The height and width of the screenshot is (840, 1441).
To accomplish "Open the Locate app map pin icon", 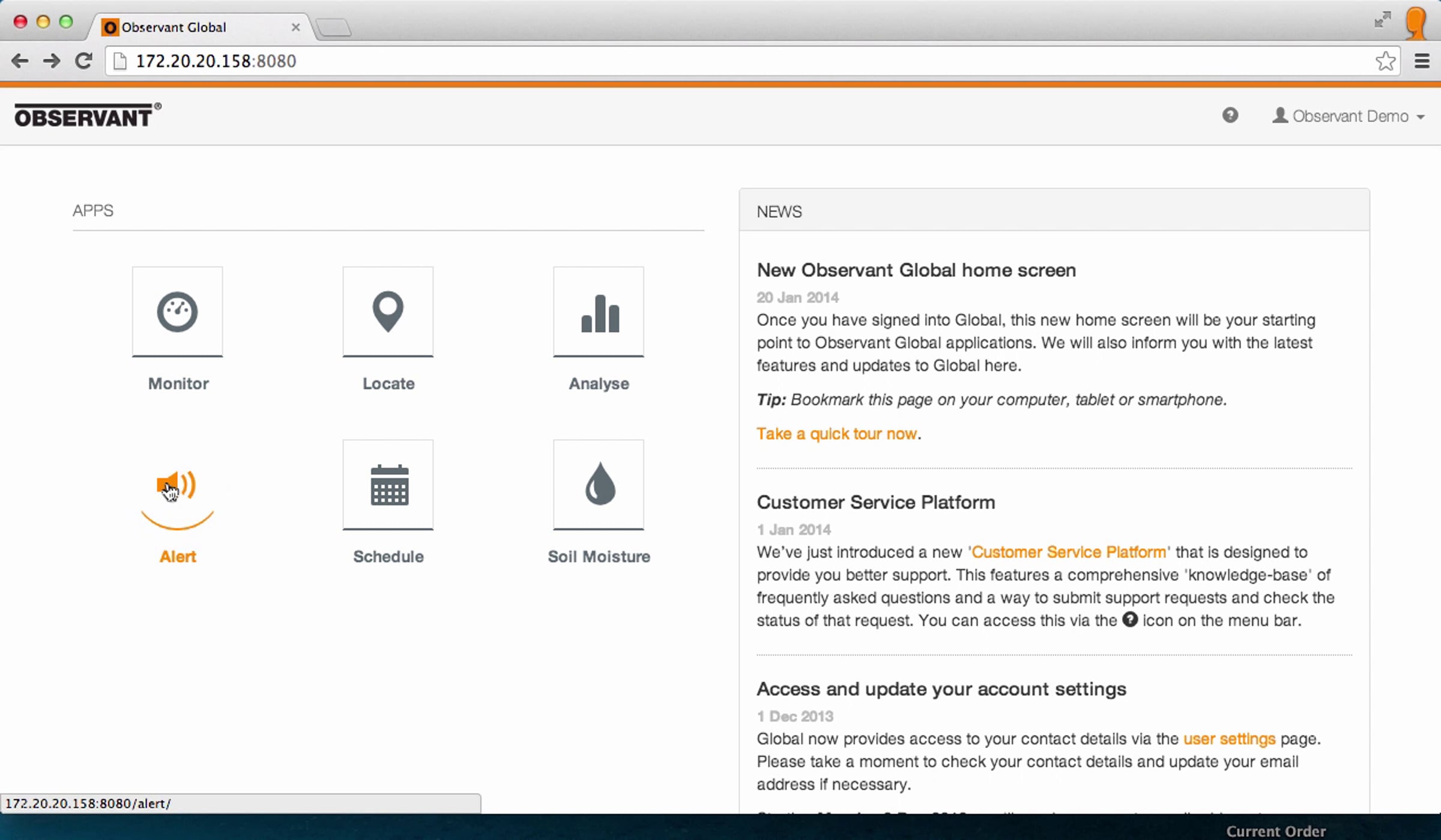I will 388,312.
